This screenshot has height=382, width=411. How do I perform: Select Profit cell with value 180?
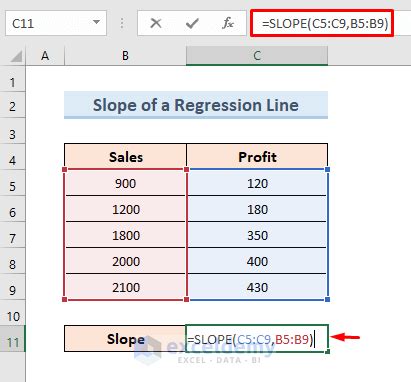click(x=257, y=209)
